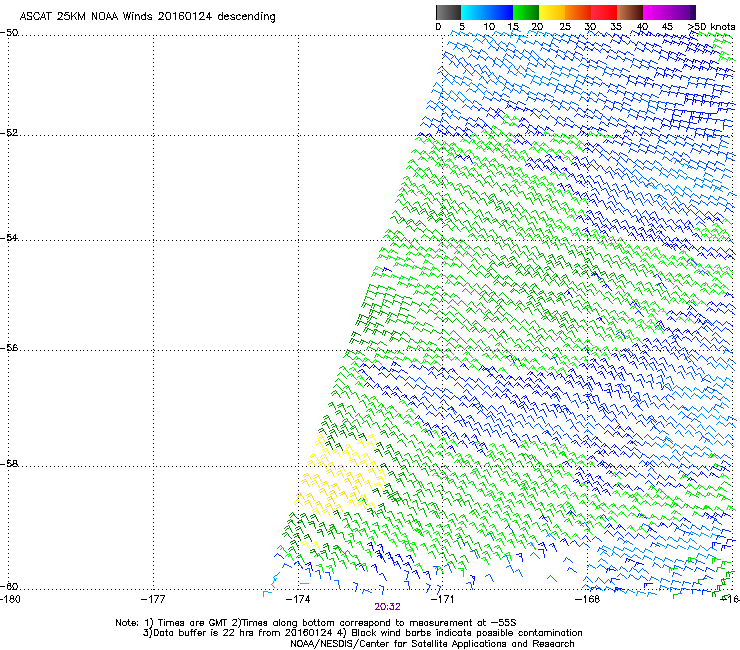Screen dimensions: 740x650
Task: Click the purple 20:32 swath time label
Action: (x=387, y=607)
